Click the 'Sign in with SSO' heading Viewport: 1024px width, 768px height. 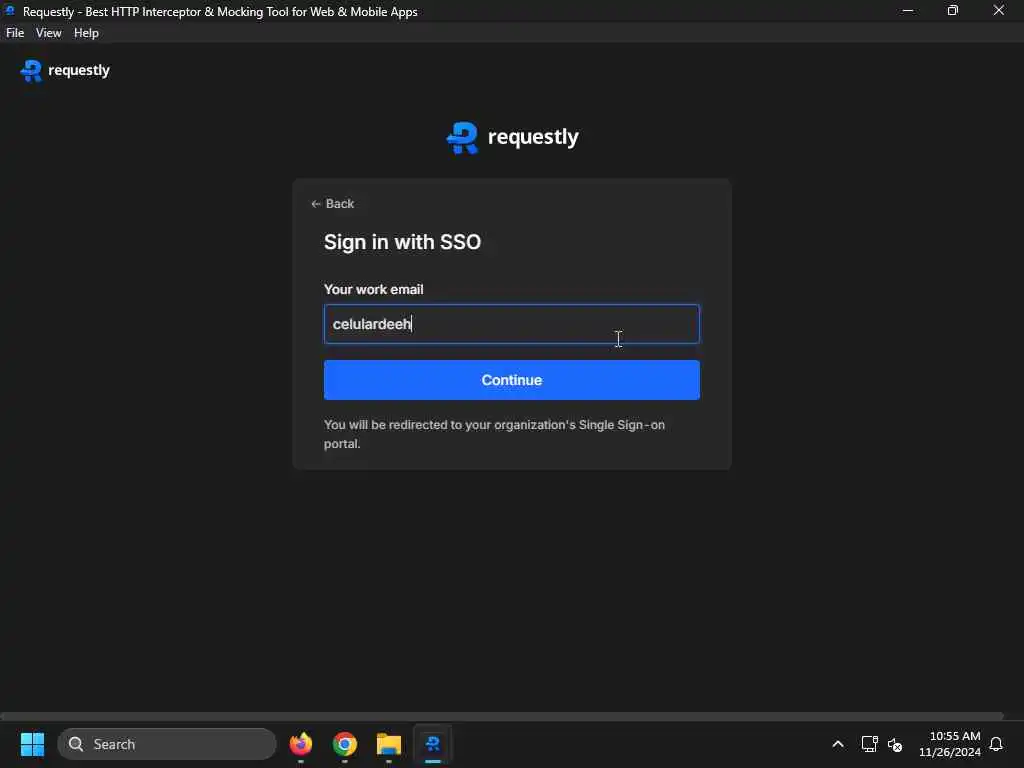point(402,242)
